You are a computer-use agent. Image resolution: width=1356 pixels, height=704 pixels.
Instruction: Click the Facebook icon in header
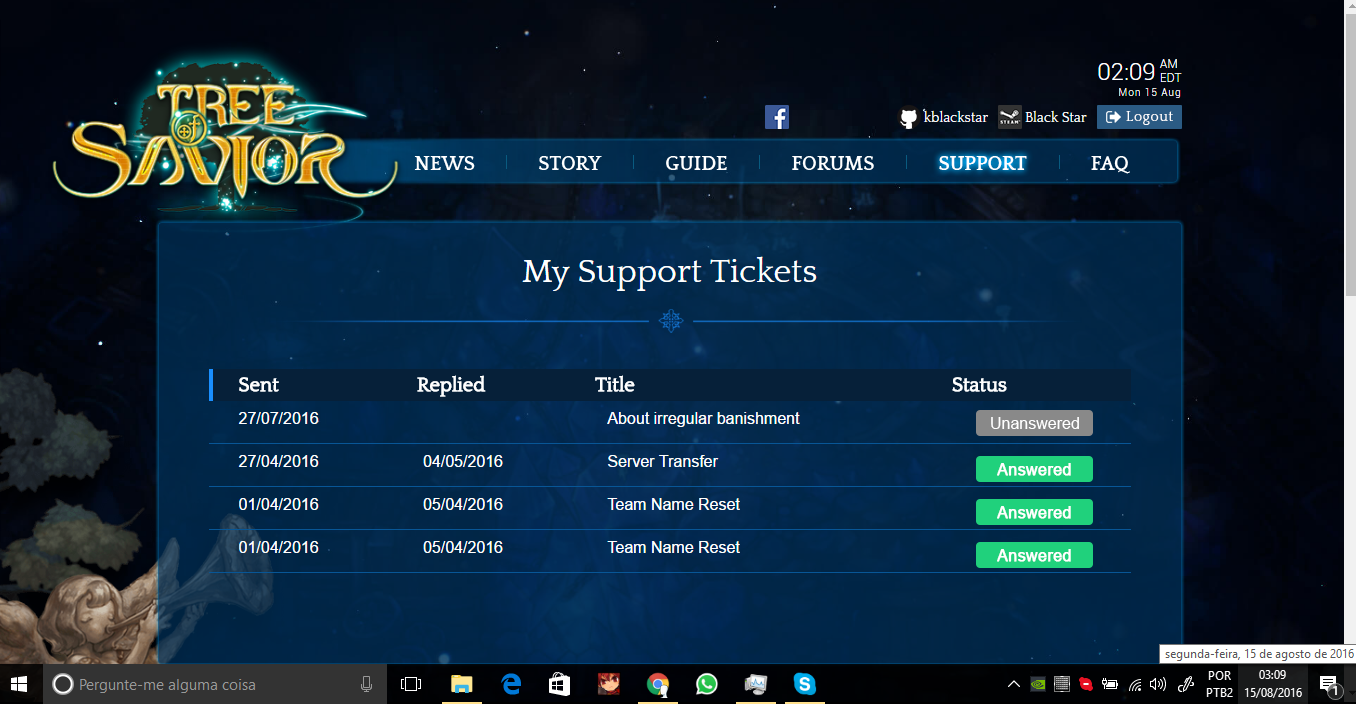point(777,117)
